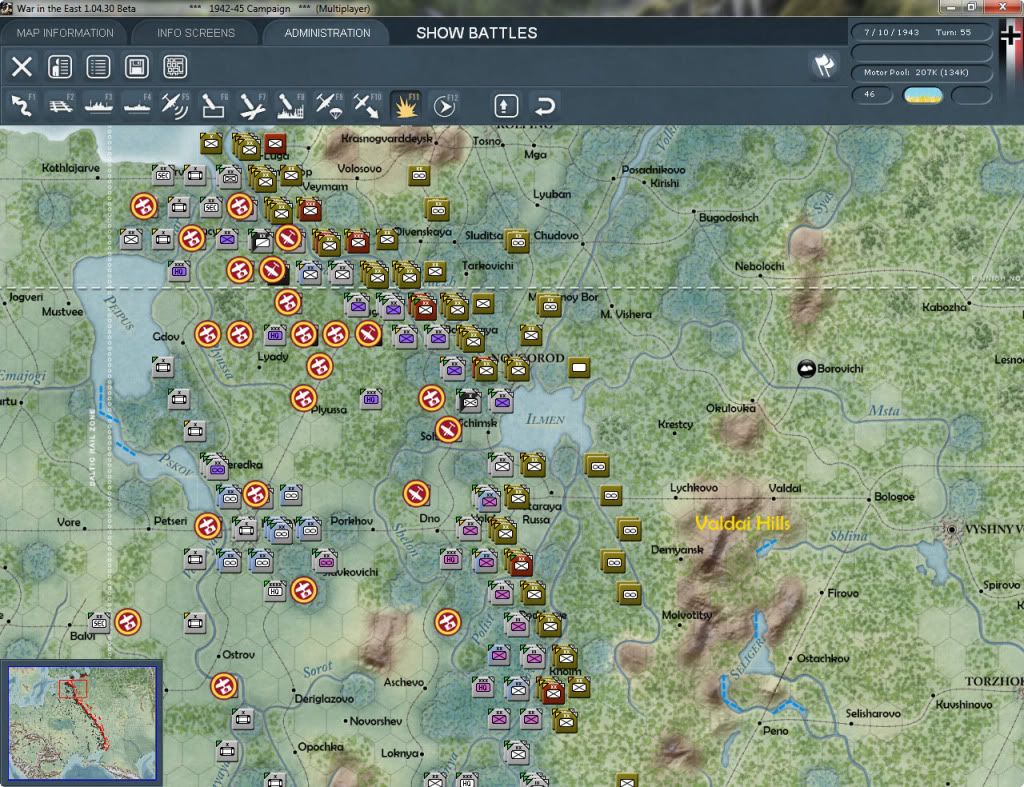Screen dimensions: 1024x787
Task: Click the F12 end turn icon
Action: tap(444, 106)
